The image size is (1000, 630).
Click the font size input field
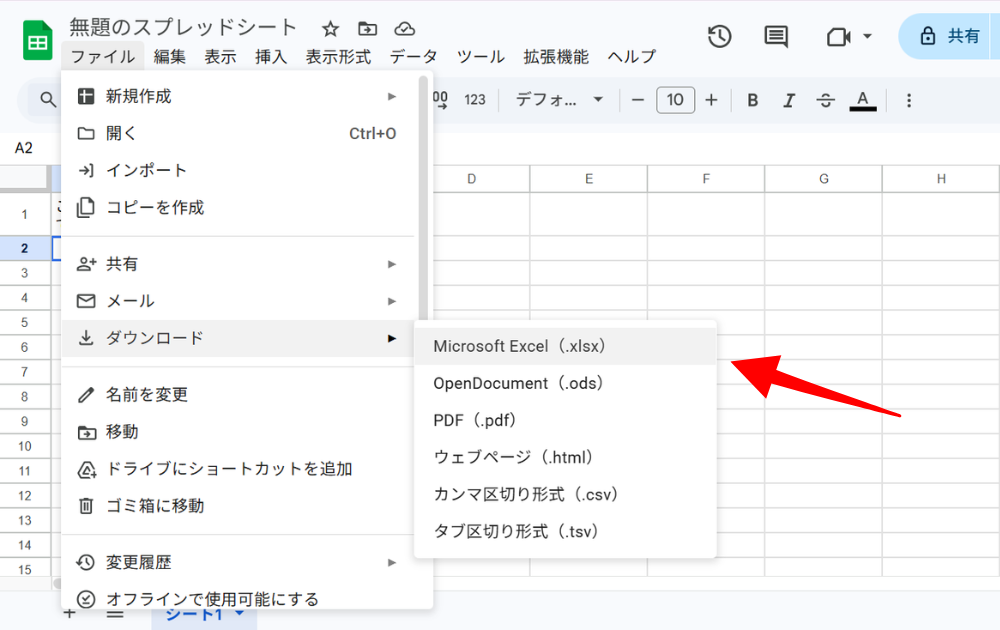pyautogui.click(x=675, y=100)
